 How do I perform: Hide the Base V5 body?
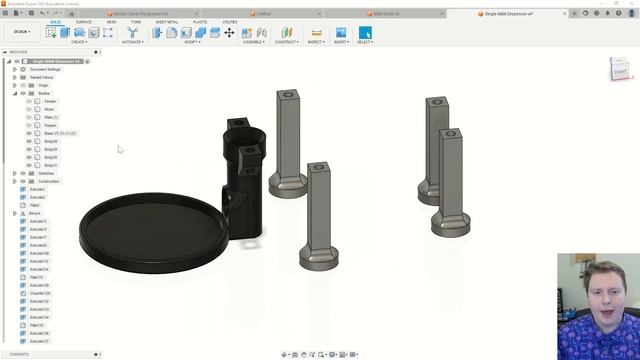click(x=29, y=133)
